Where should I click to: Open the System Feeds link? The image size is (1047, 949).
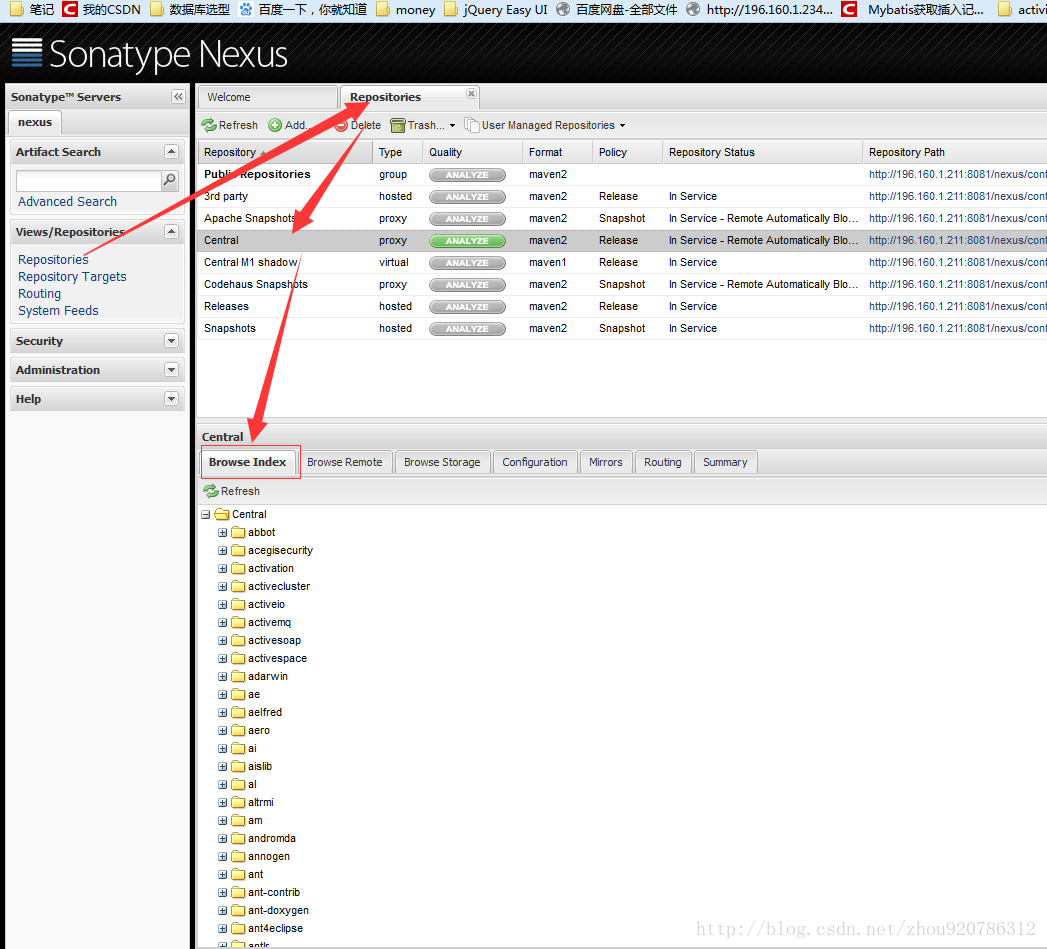pyautogui.click(x=58, y=311)
